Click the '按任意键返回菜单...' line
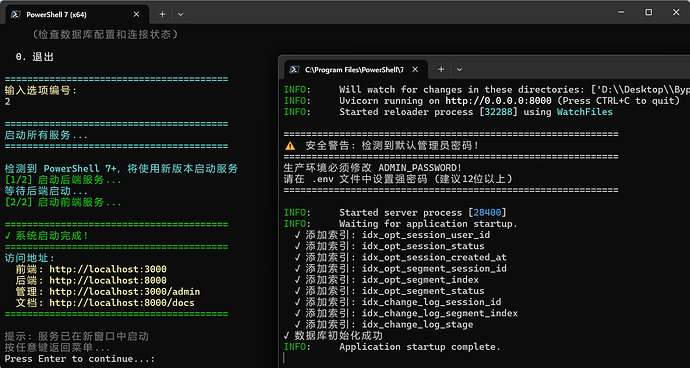 (x=57, y=348)
